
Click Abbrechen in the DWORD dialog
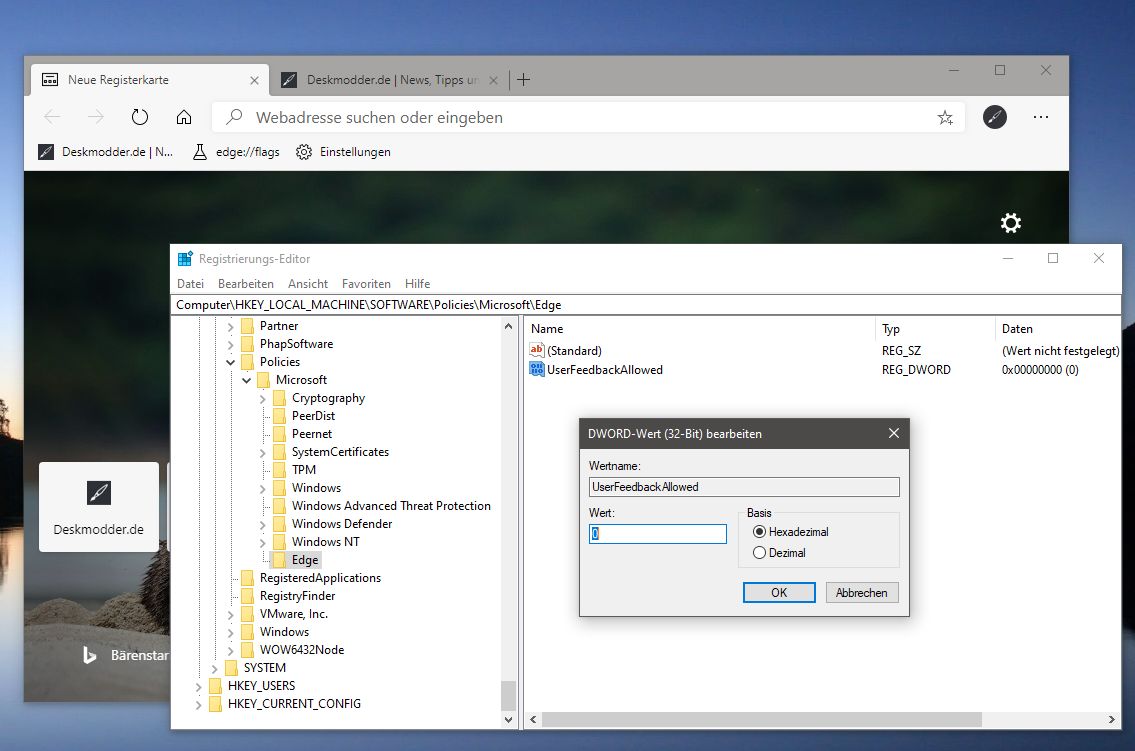pyautogui.click(x=861, y=593)
